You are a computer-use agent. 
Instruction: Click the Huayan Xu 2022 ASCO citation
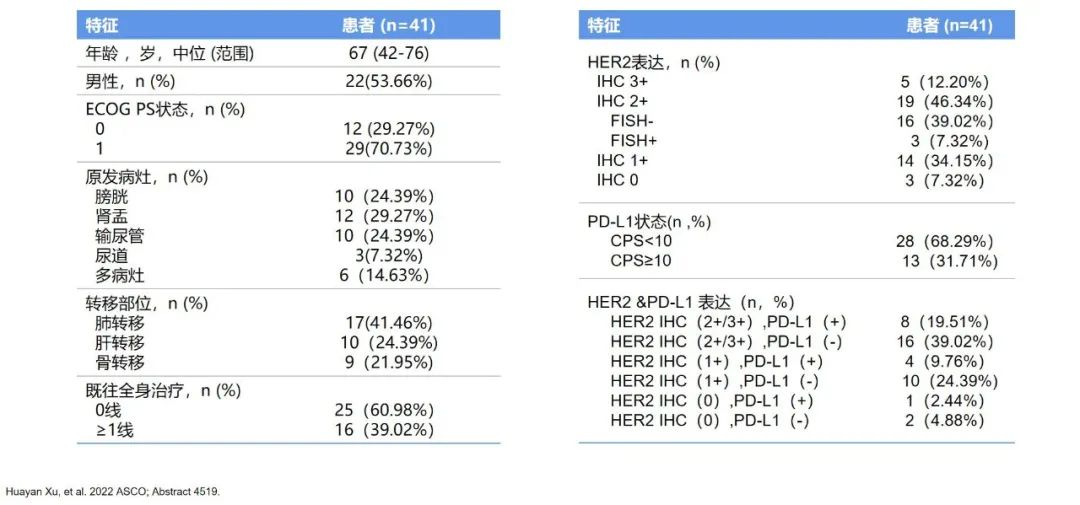point(113,491)
